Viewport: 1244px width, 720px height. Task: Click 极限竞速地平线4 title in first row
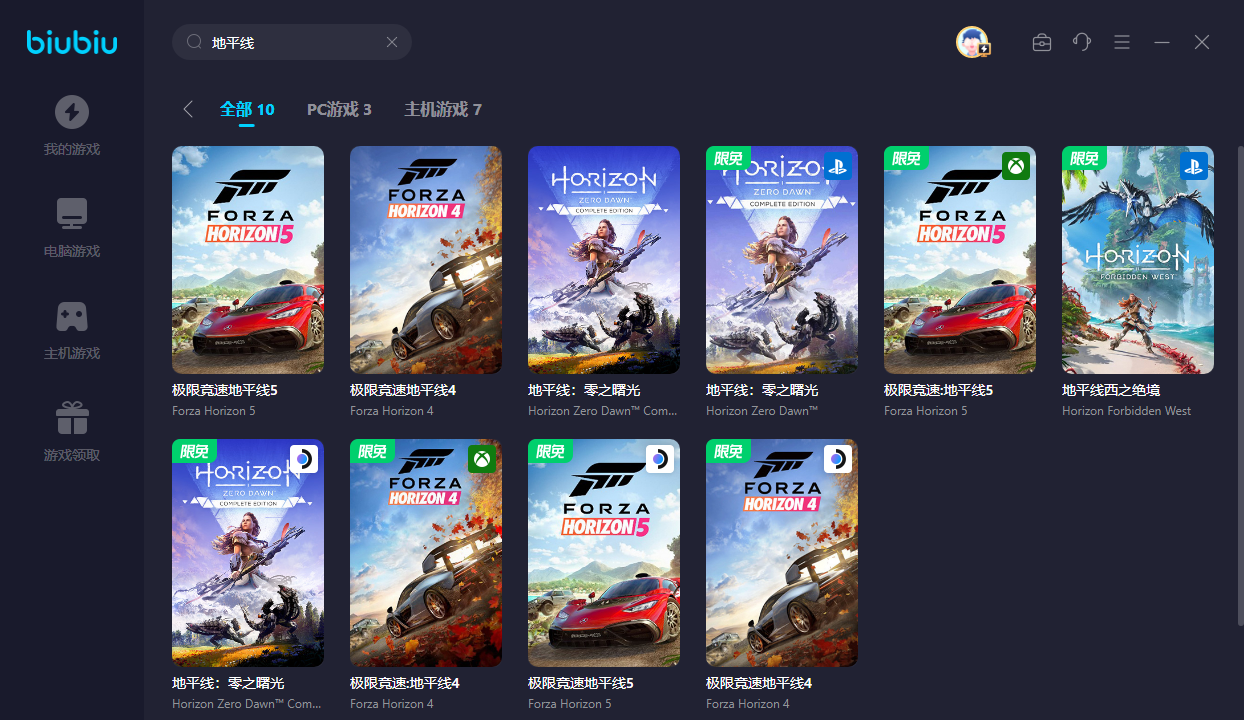403,390
